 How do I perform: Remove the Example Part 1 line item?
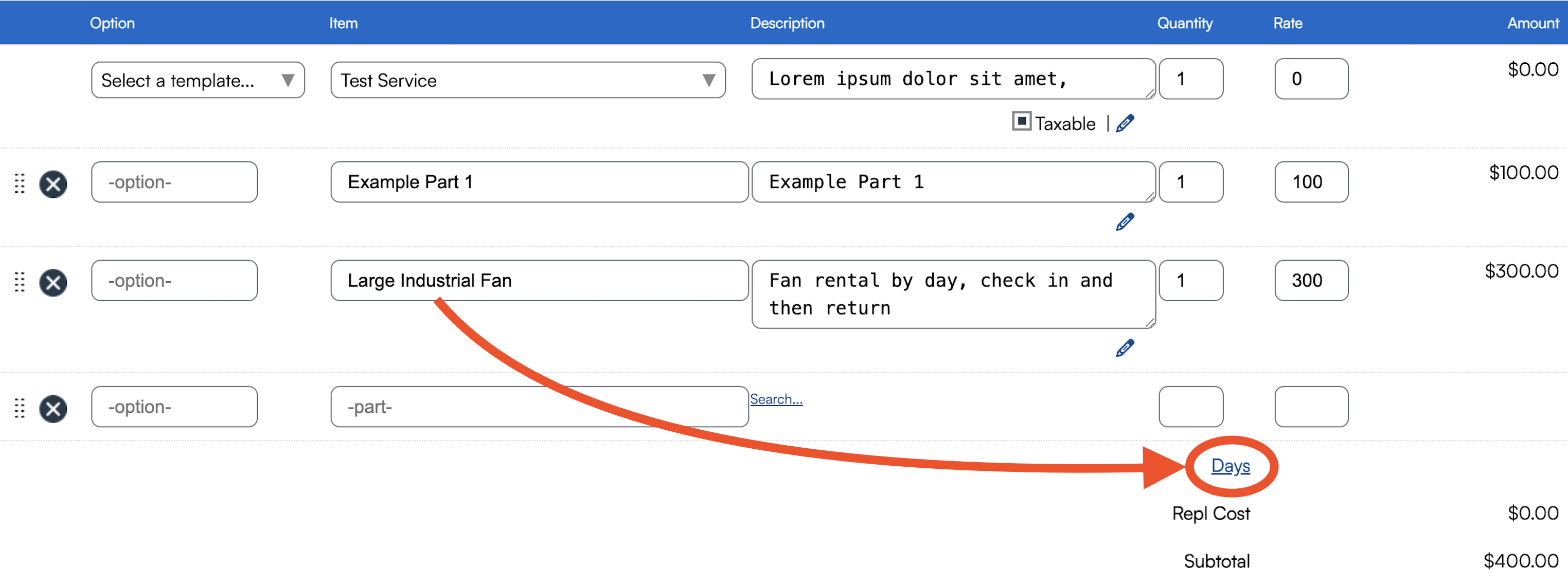pos(53,184)
